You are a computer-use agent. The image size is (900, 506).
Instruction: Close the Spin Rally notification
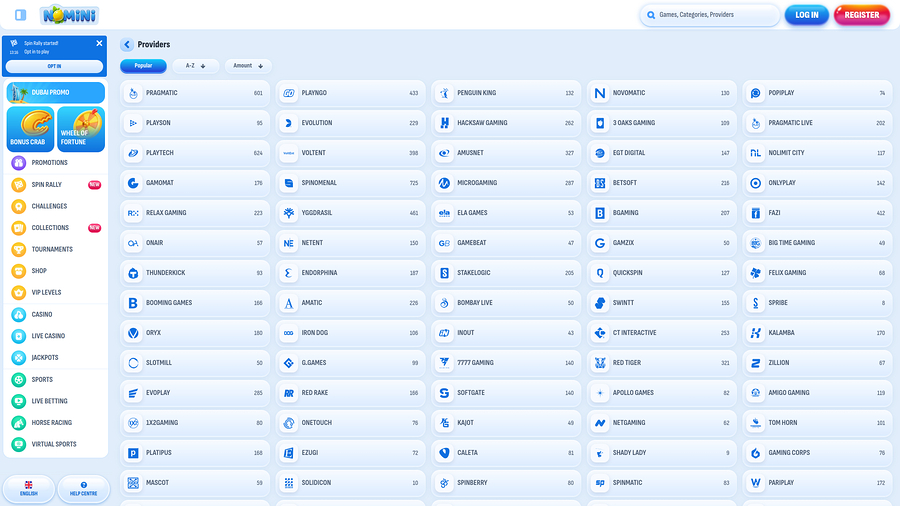pyautogui.click(x=99, y=44)
